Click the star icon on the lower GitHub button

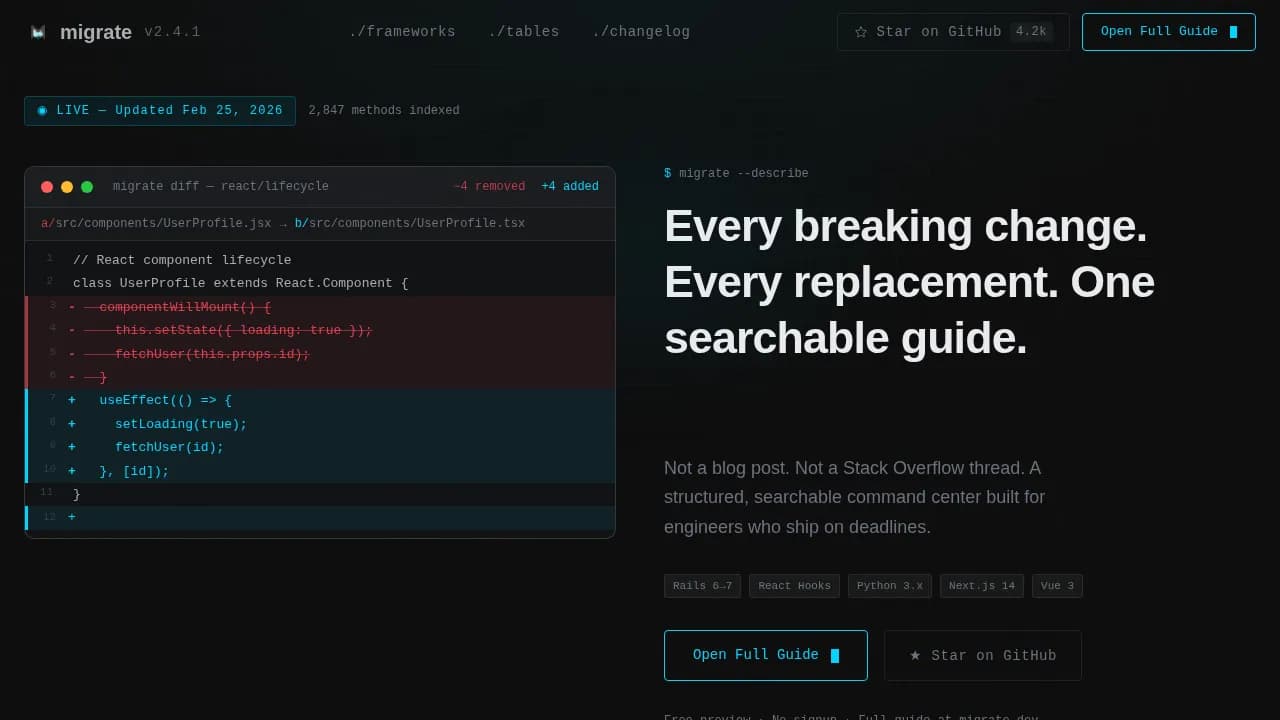tap(915, 655)
